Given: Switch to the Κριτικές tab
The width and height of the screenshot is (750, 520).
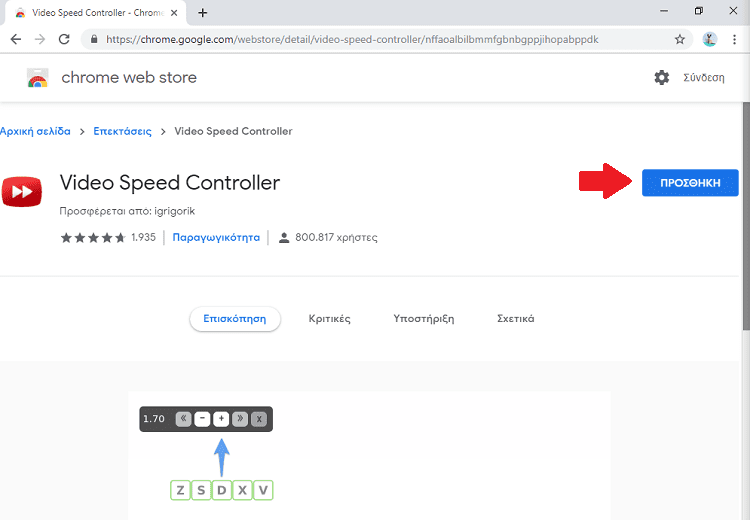Looking at the screenshot, I should pos(330,319).
